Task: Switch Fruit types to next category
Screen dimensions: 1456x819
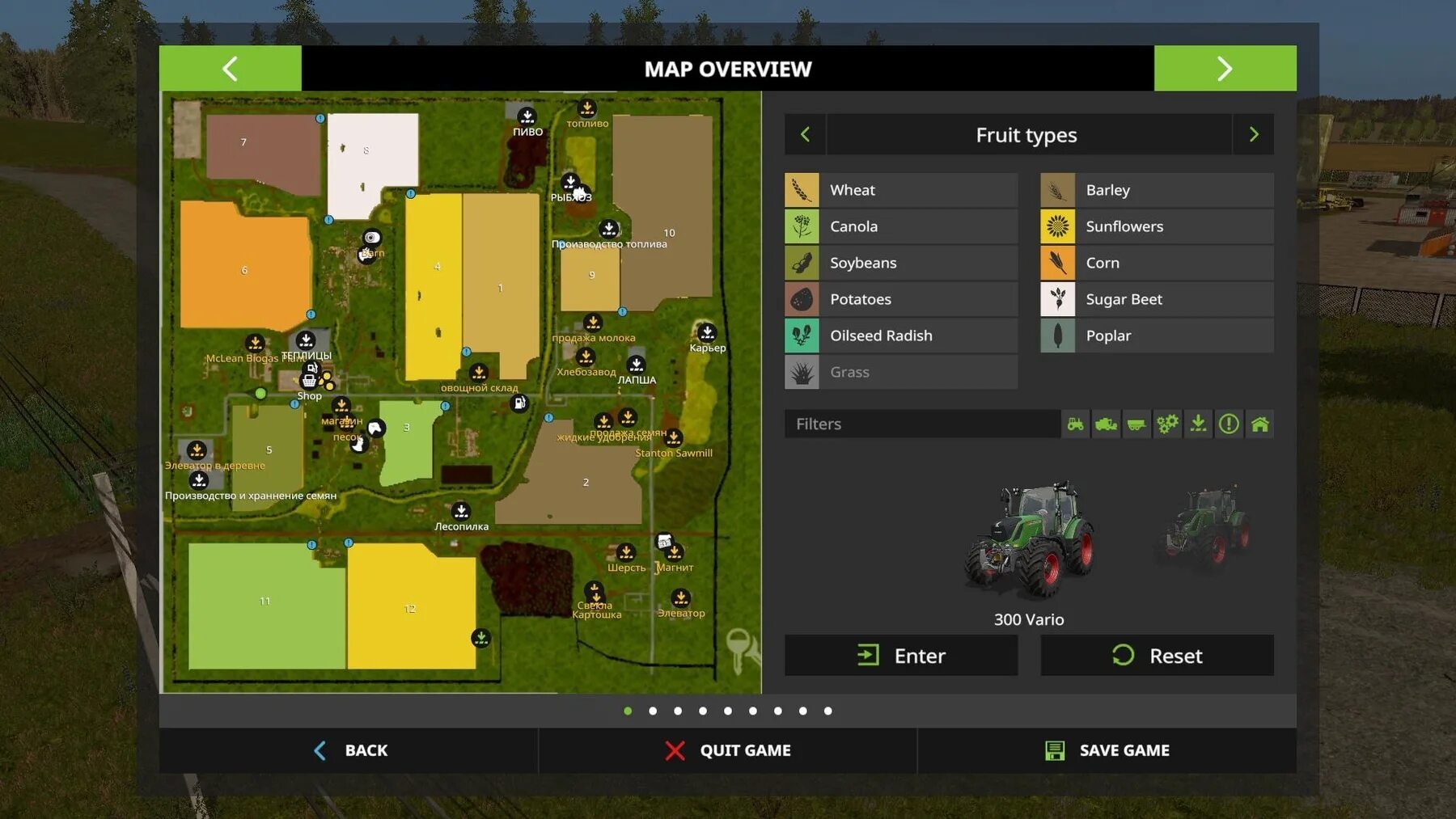Action: click(1254, 134)
